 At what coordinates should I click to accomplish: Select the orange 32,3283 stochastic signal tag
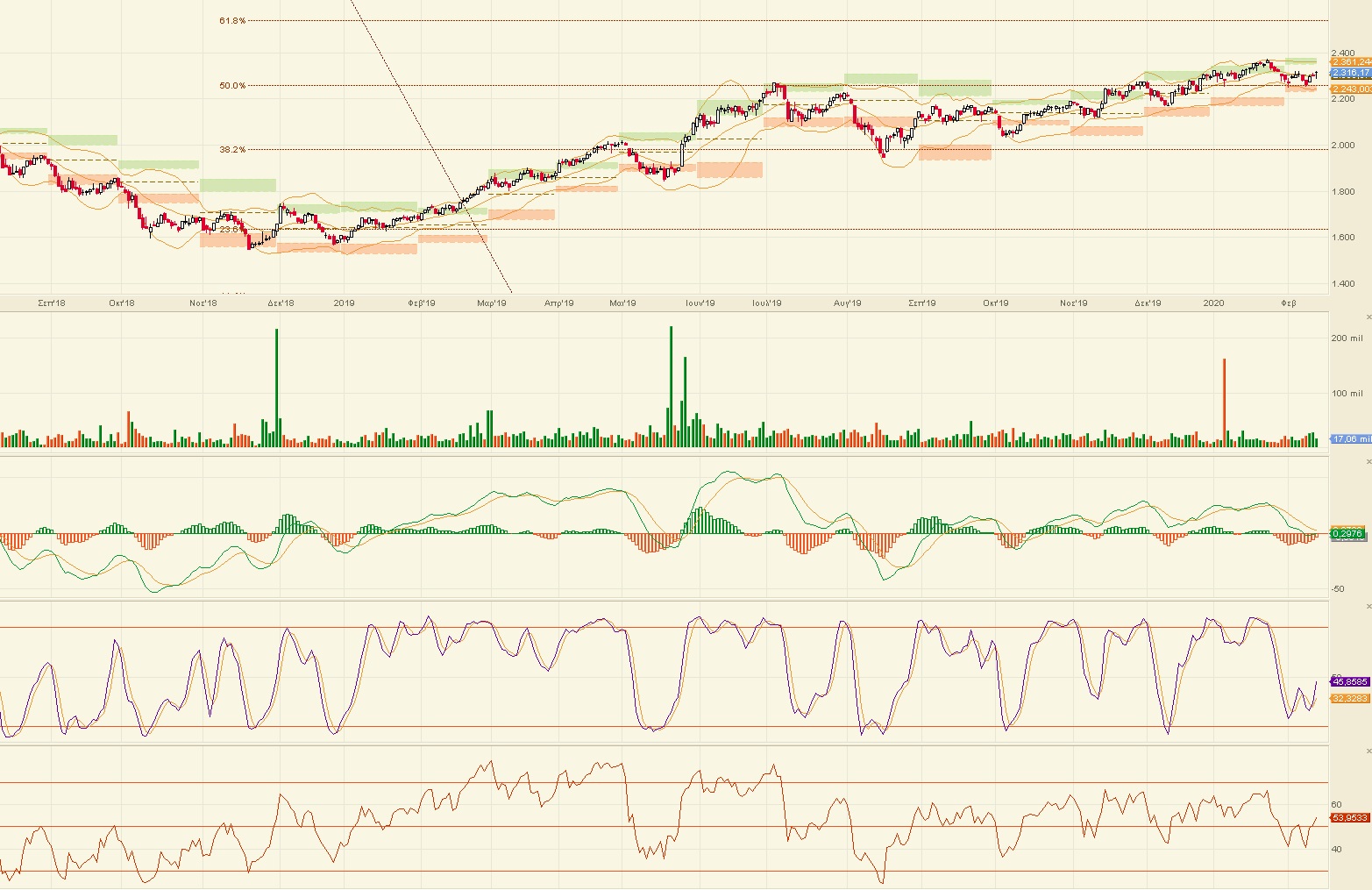1349,698
